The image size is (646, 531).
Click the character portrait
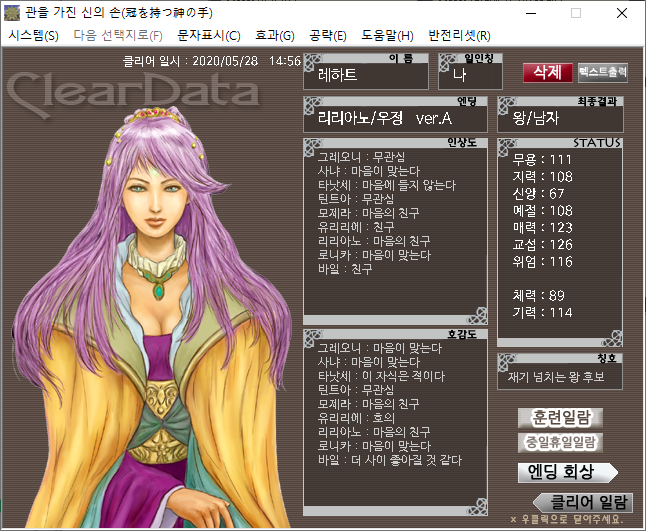click(152, 317)
